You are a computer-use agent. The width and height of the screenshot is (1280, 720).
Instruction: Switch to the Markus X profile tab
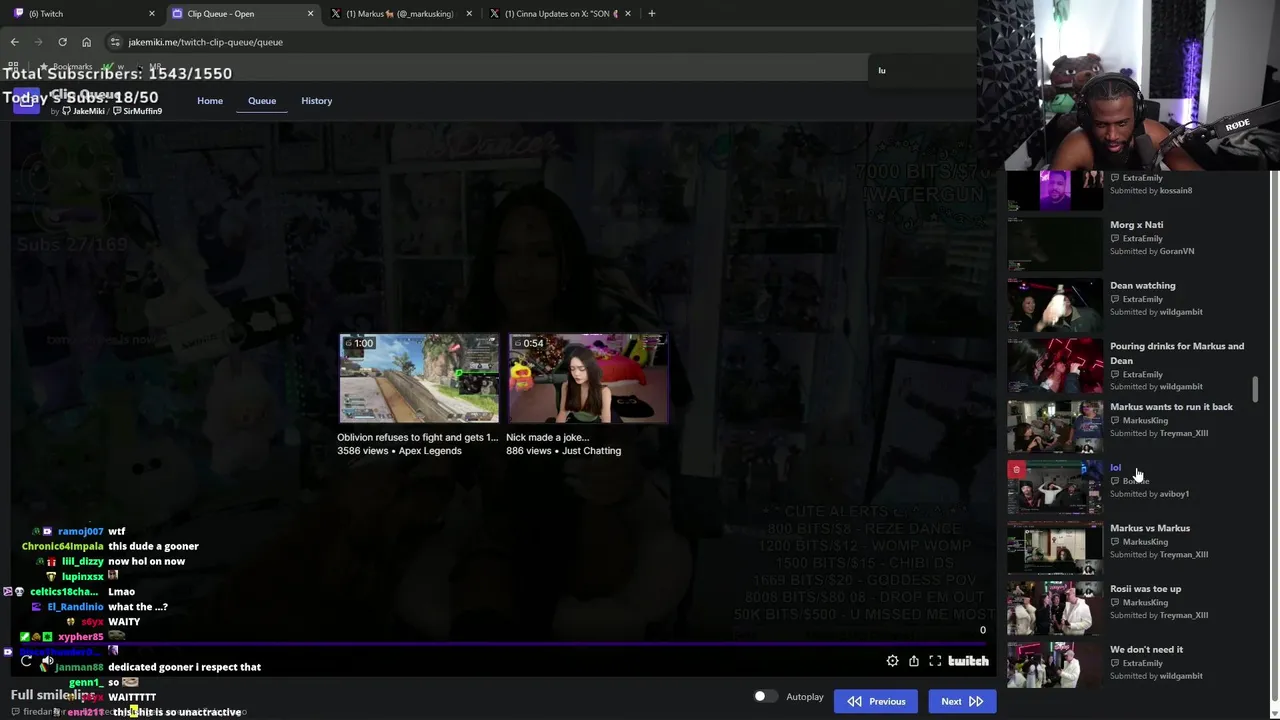pos(400,14)
